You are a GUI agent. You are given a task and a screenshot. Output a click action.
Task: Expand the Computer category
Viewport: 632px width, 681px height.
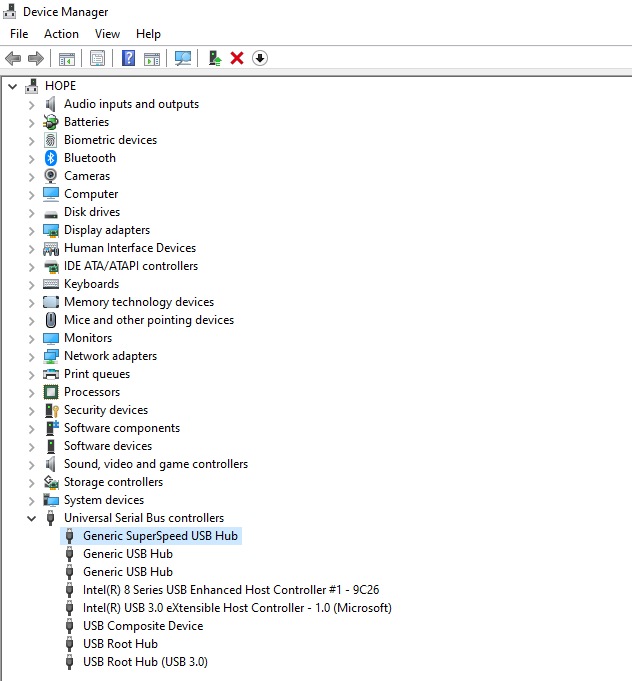click(x=31, y=195)
